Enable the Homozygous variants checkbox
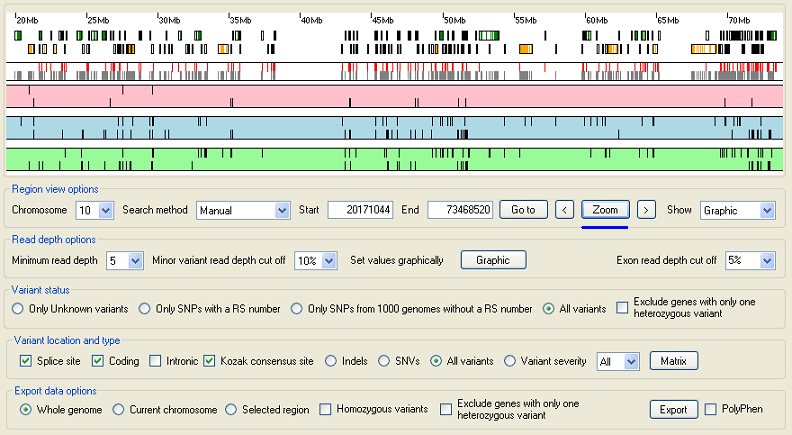 (325, 409)
